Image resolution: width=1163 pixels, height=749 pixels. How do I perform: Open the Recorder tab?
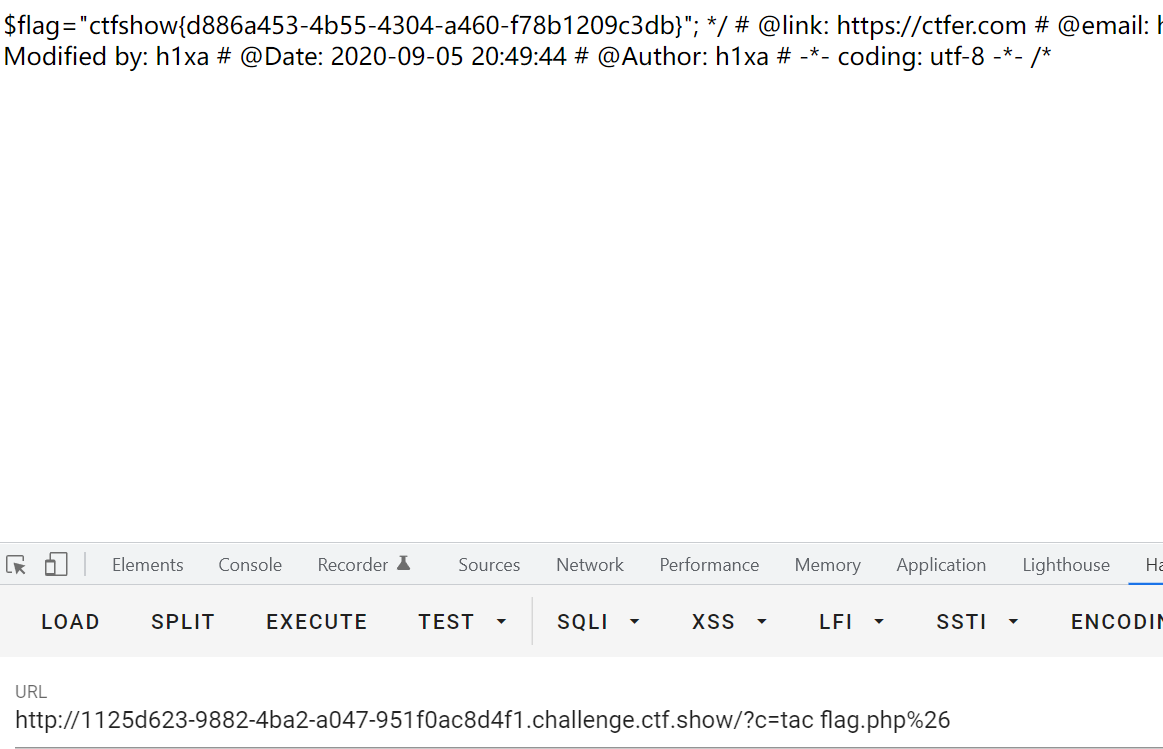point(353,565)
